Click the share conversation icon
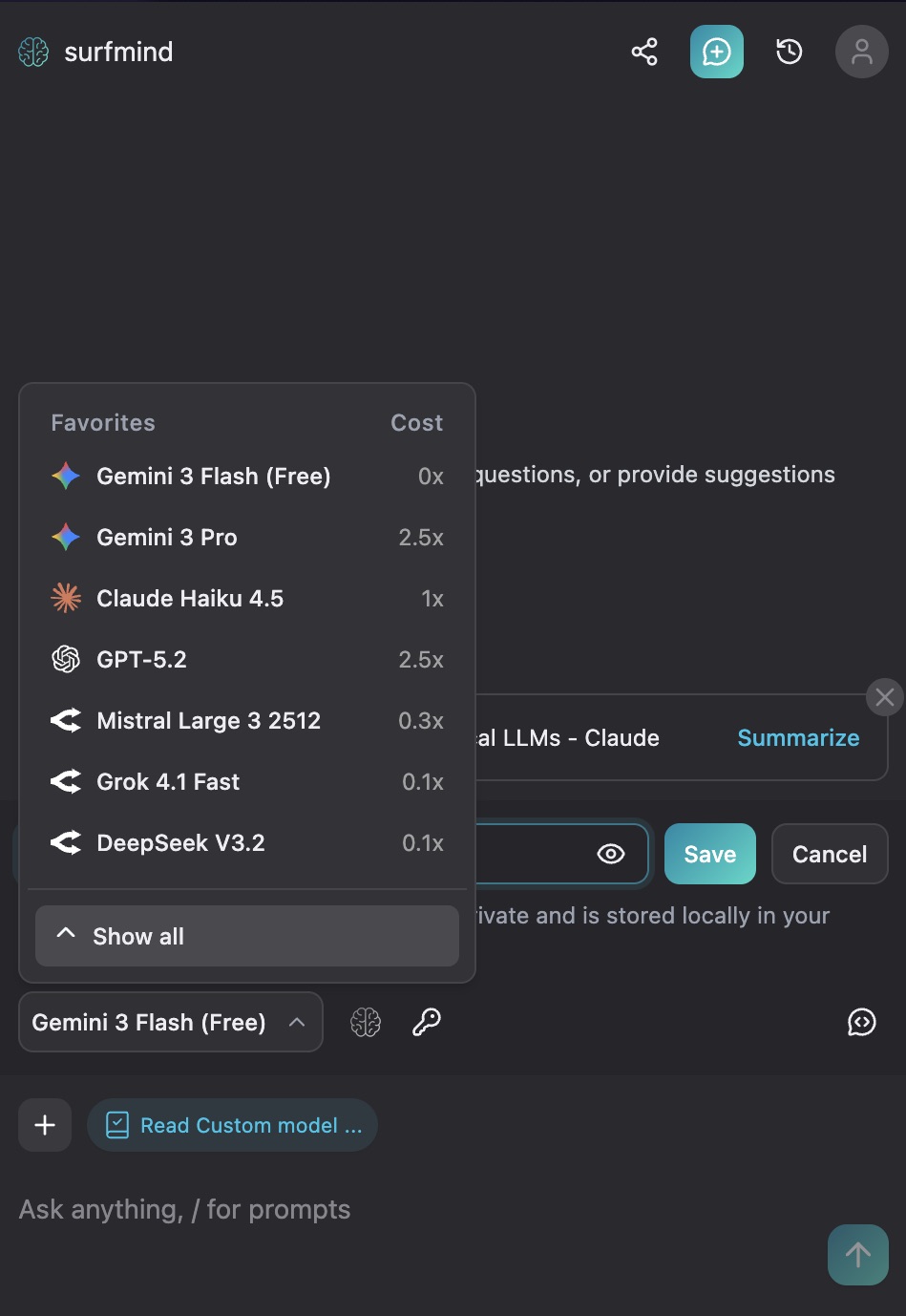Viewport: 906px width, 1316px height. pyautogui.click(x=644, y=52)
